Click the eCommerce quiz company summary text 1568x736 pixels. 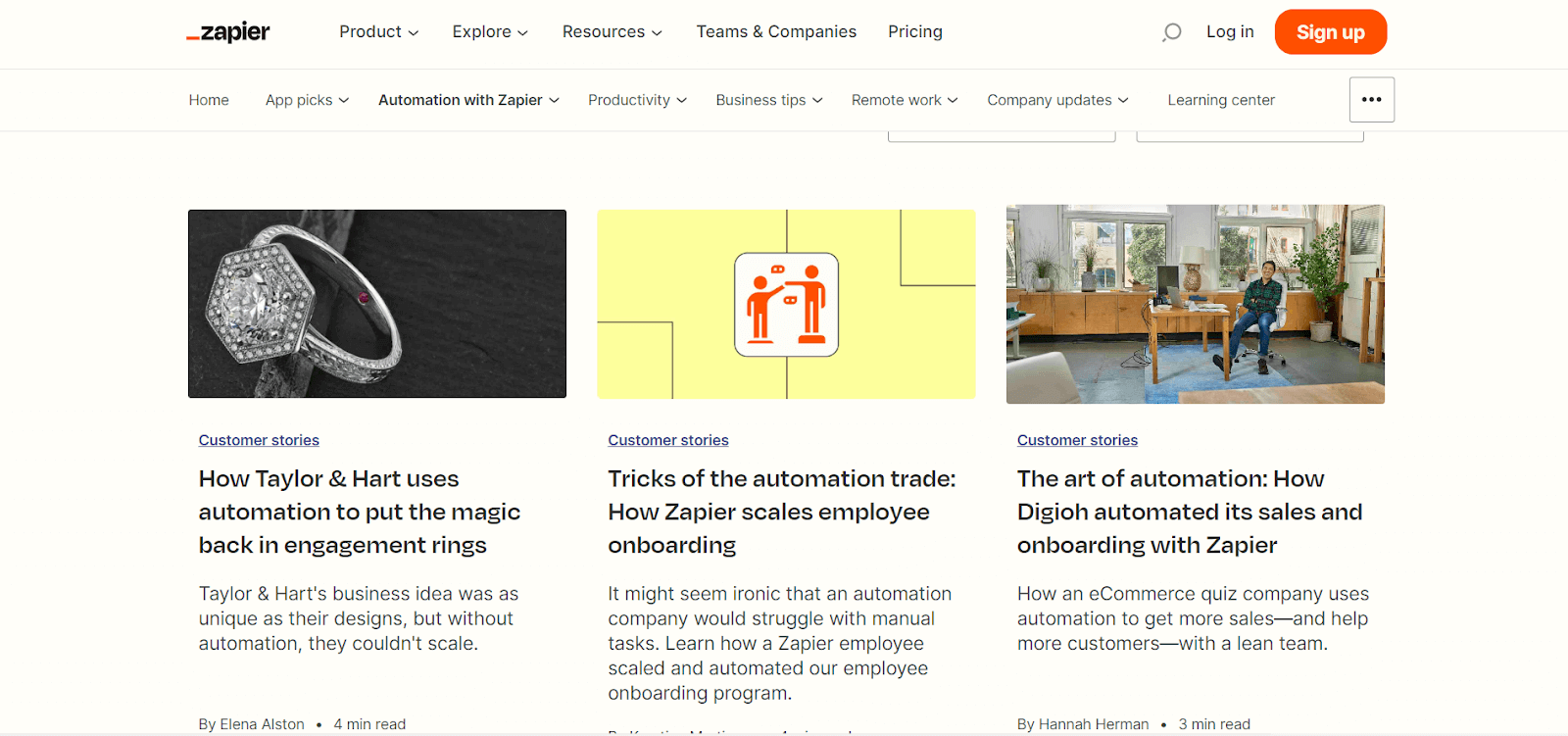pos(1193,618)
